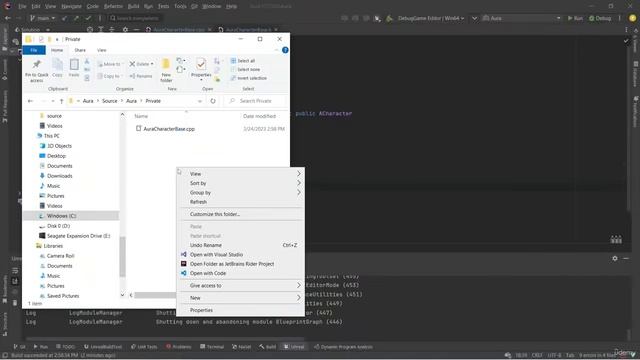
Task: Open the File tab in Explorer ribbon
Action: [x=34, y=50]
